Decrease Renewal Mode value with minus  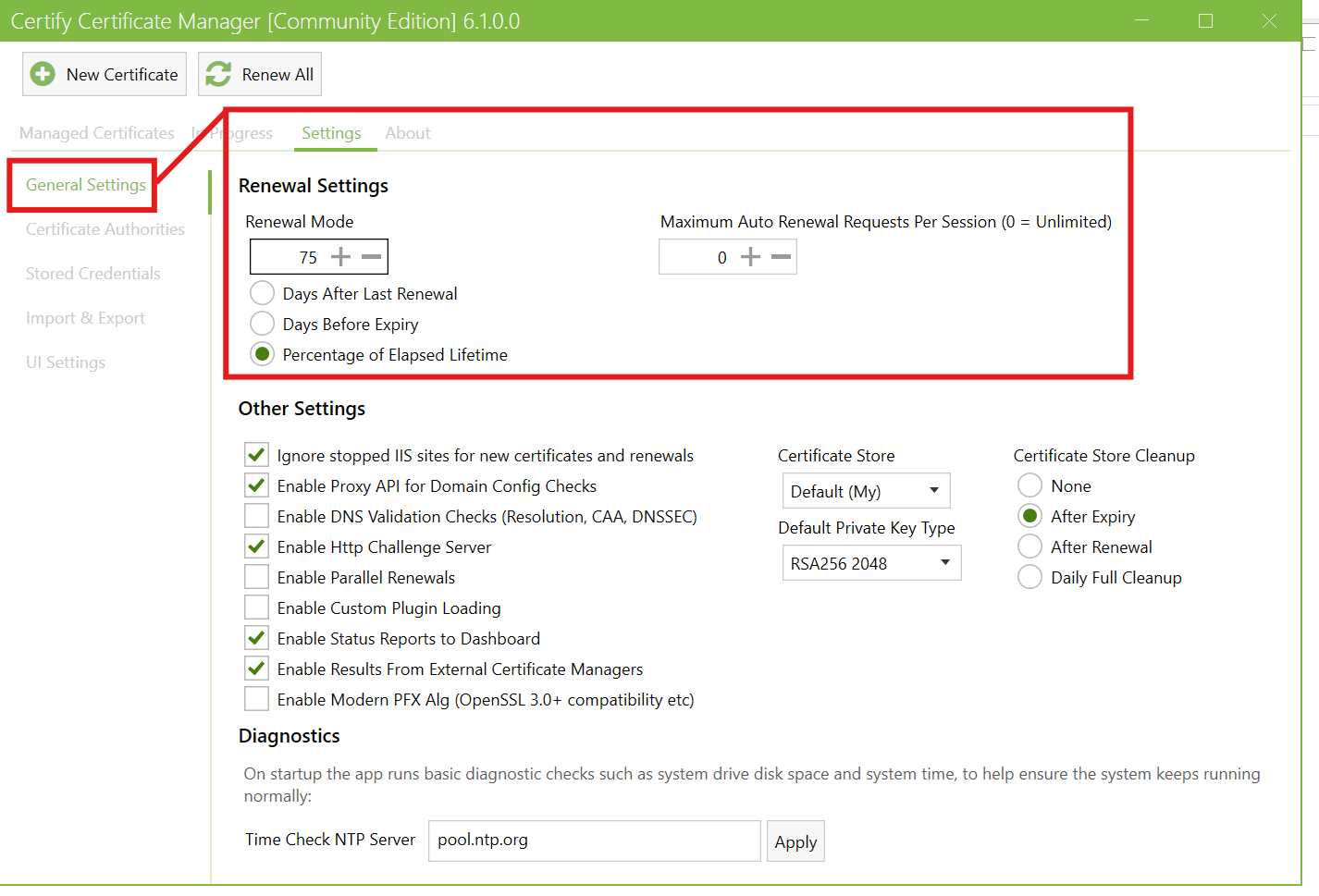tap(372, 257)
